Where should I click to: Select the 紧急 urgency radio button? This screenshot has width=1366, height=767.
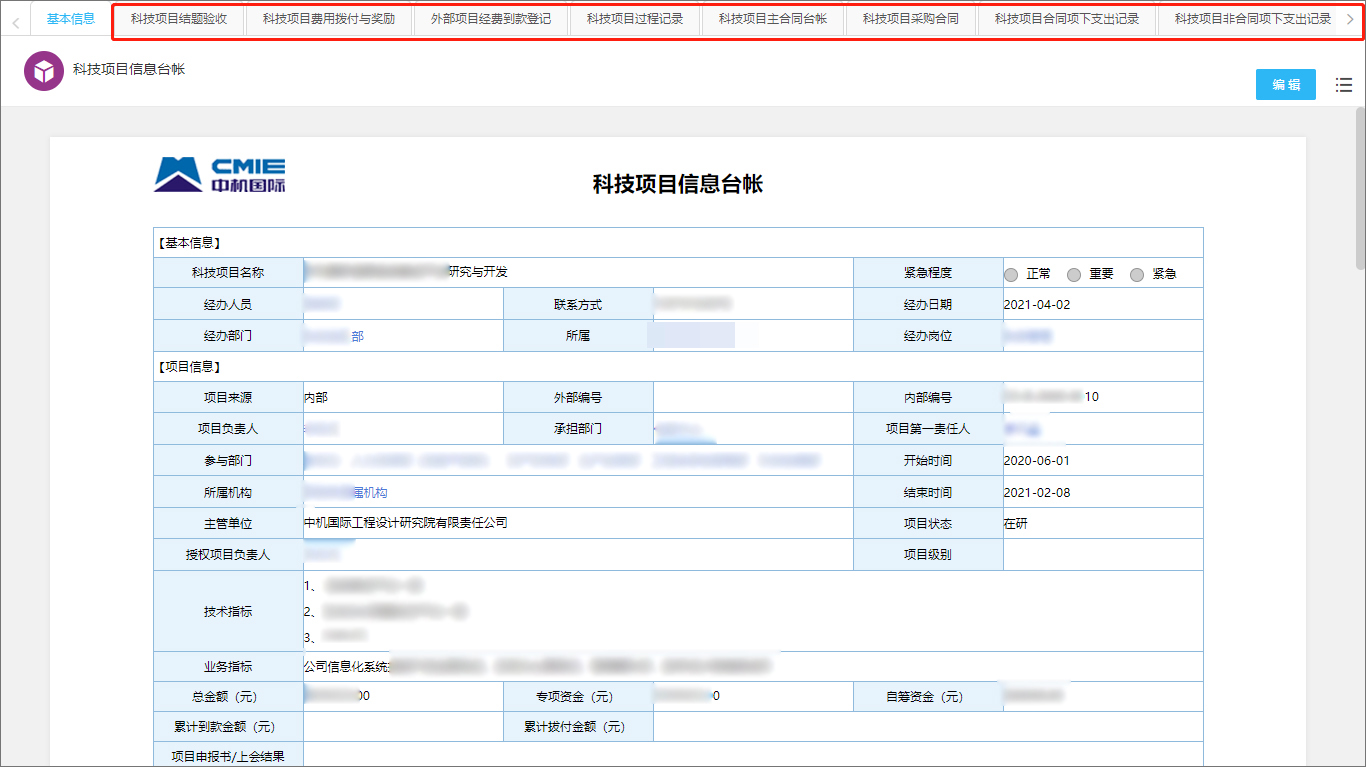(1137, 274)
